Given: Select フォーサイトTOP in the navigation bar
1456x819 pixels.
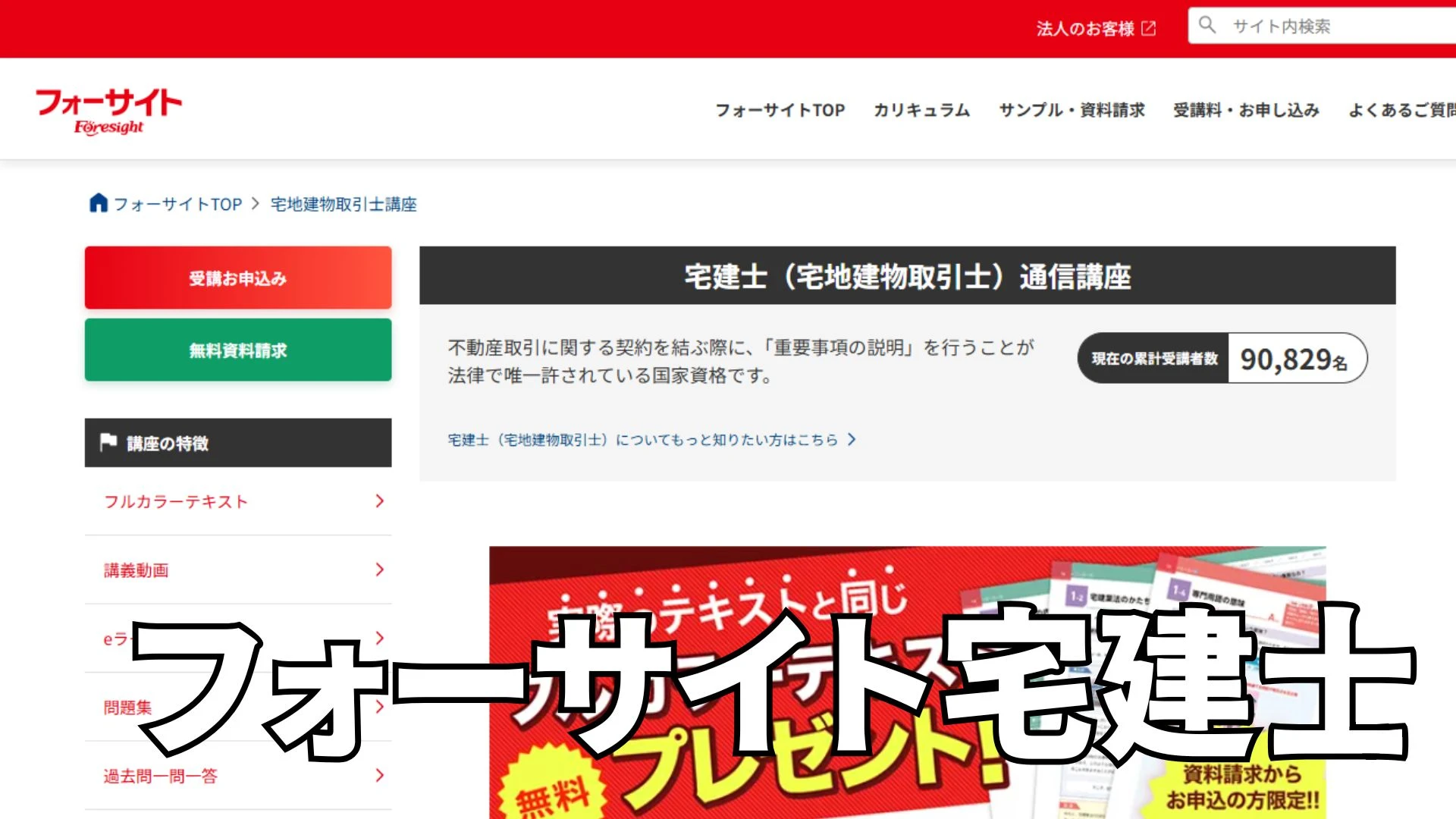Looking at the screenshot, I should pyautogui.click(x=781, y=110).
